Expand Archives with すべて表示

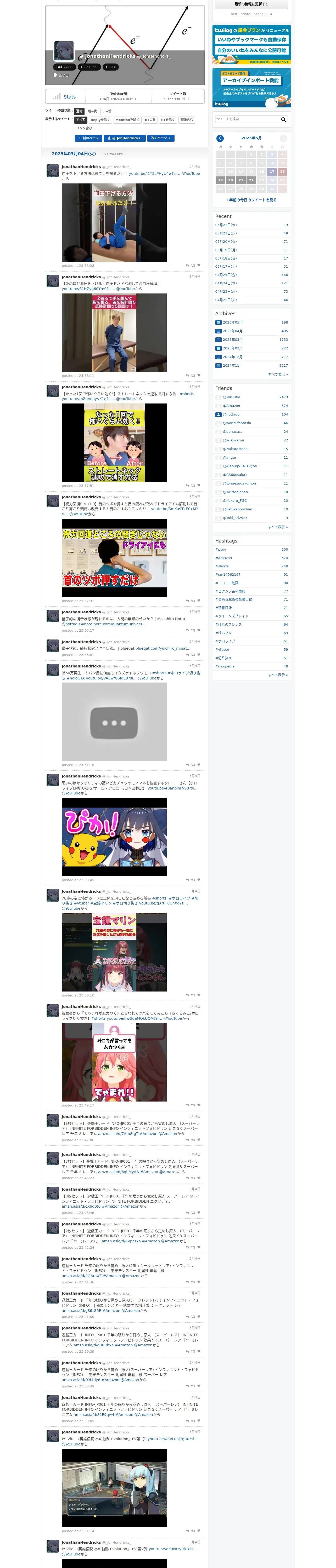coord(278,374)
